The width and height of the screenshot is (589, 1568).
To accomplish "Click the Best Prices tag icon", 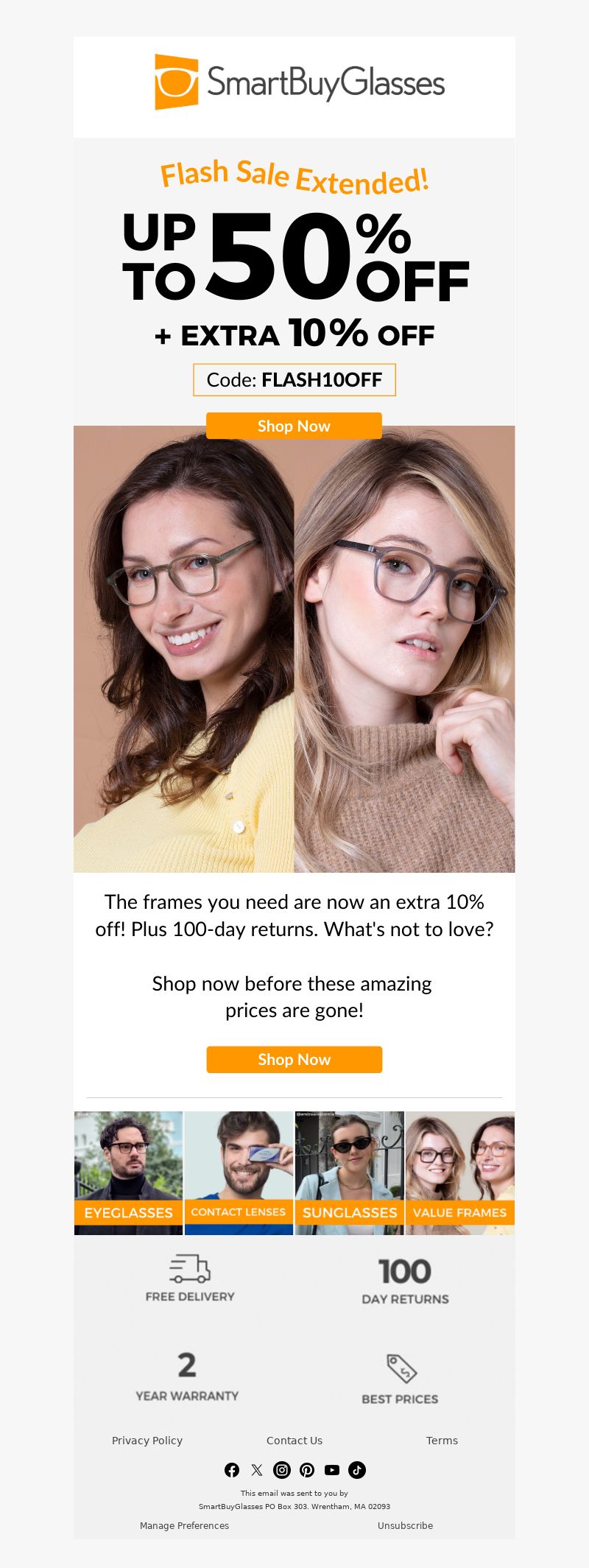I will point(402,1368).
